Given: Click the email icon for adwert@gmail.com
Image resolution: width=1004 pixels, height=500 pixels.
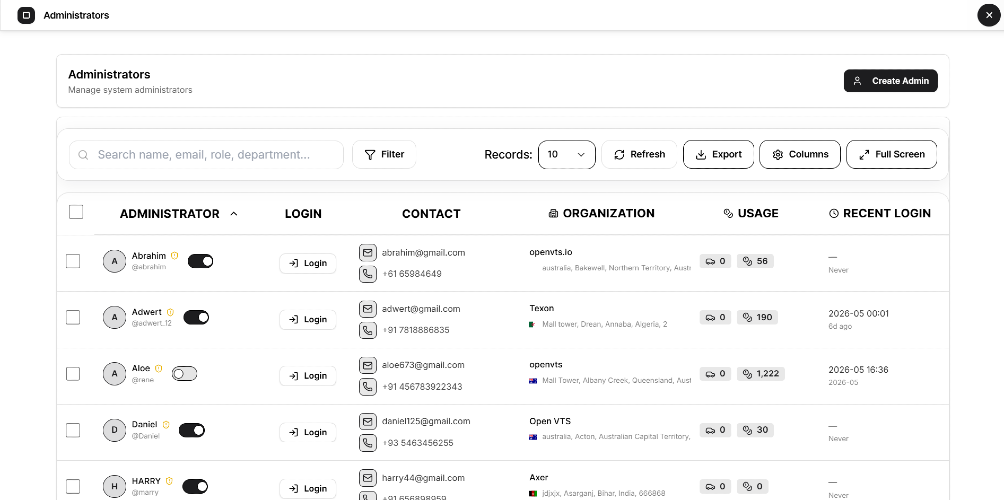Looking at the screenshot, I should (x=368, y=309).
